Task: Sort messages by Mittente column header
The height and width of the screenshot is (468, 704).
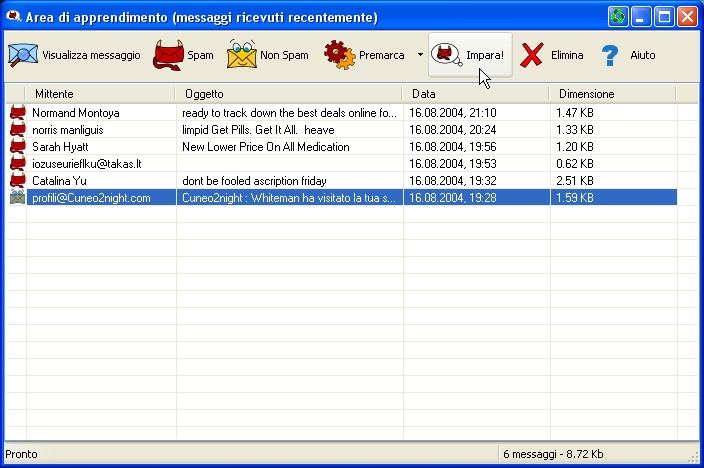Action: pyautogui.click(x=100, y=94)
